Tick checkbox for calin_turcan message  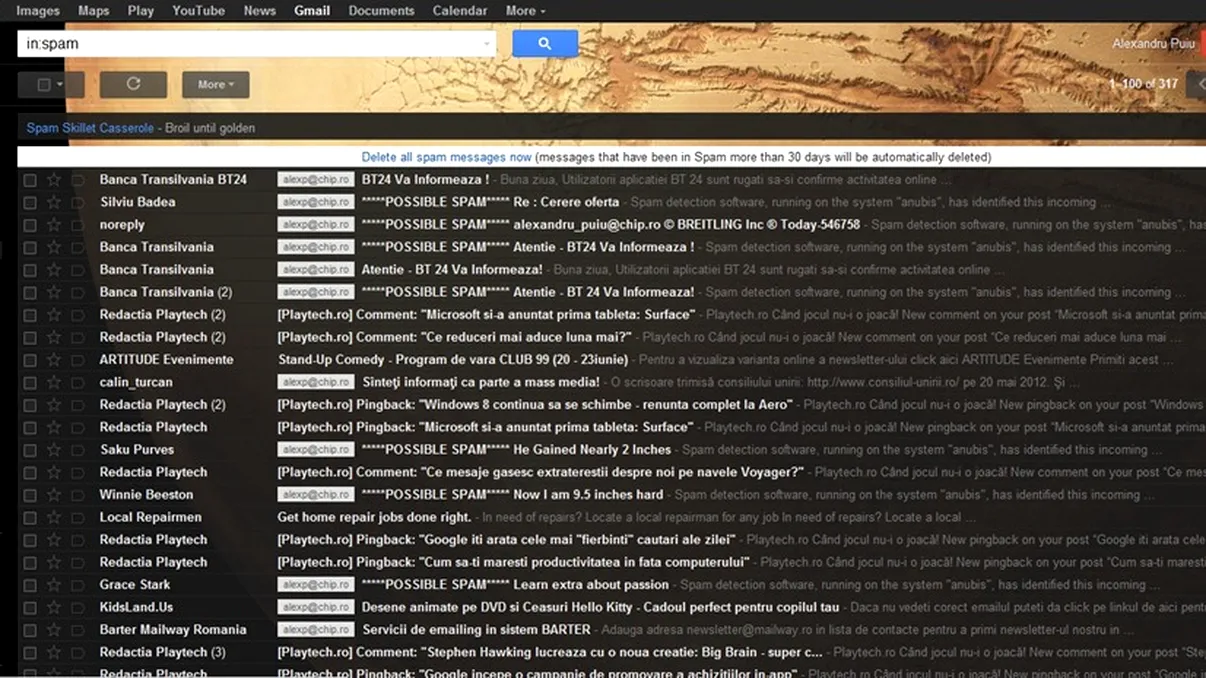30,382
